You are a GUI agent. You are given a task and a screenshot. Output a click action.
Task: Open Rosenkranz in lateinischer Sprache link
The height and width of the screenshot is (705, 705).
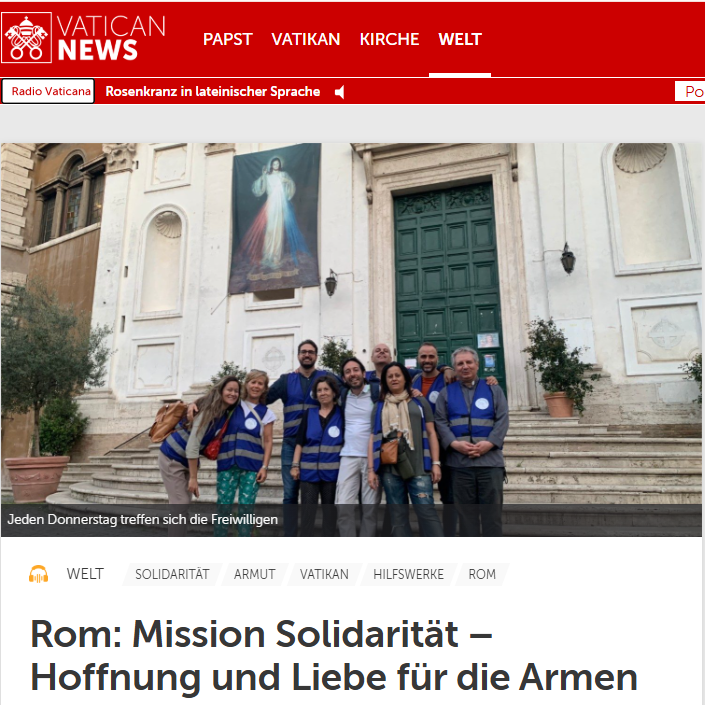213,92
